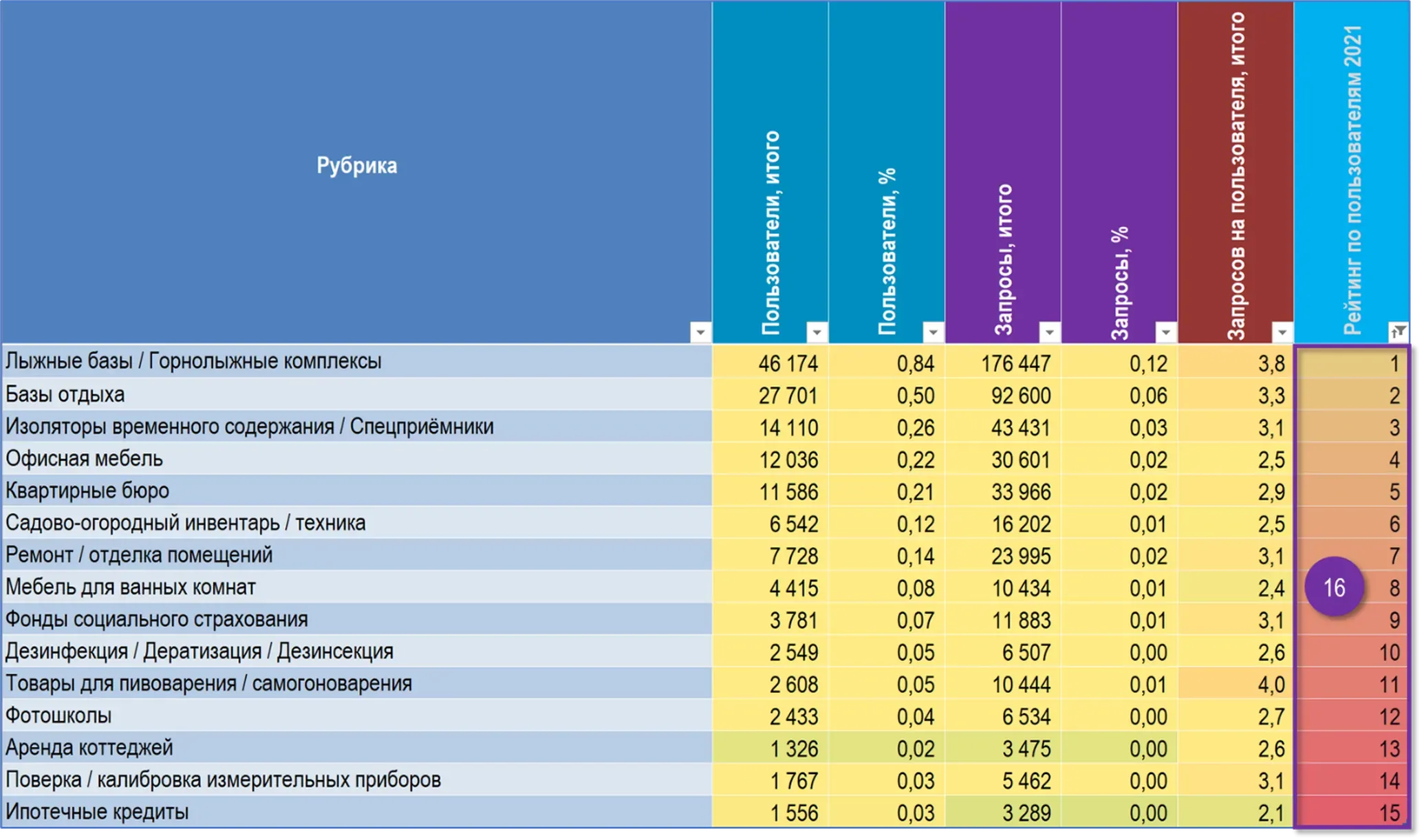The image size is (1422, 840).
Task: Click the Аренда коттеджей cell
Action: 356,748
